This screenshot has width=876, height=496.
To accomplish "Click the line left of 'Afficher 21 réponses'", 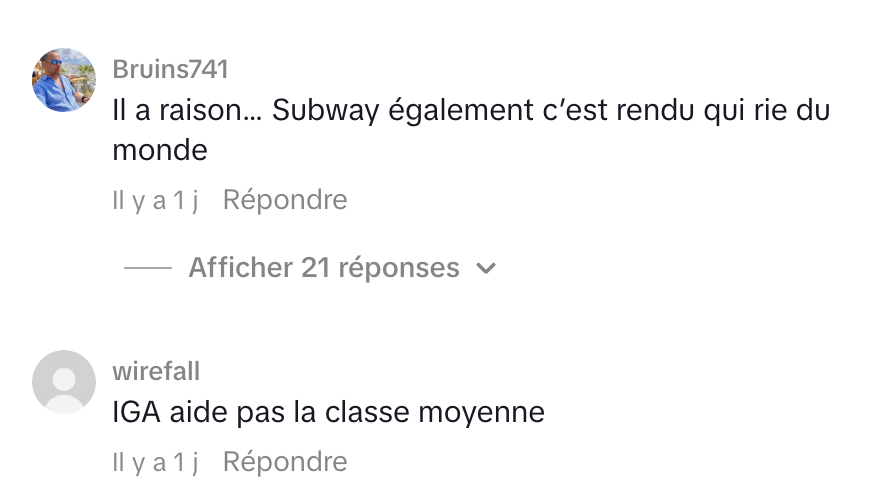I will (x=149, y=268).
